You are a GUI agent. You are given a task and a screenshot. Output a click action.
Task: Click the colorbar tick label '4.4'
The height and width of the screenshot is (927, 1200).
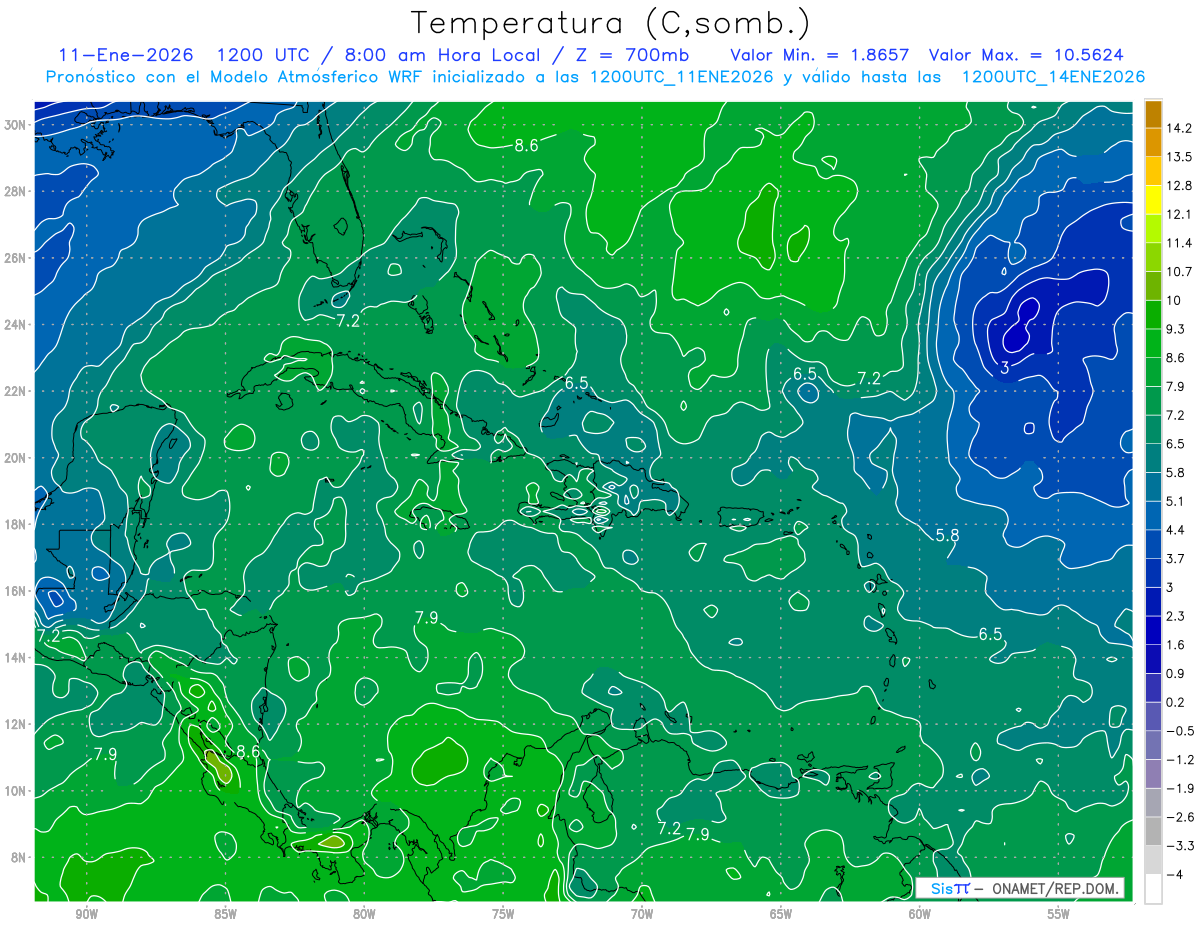click(1177, 530)
